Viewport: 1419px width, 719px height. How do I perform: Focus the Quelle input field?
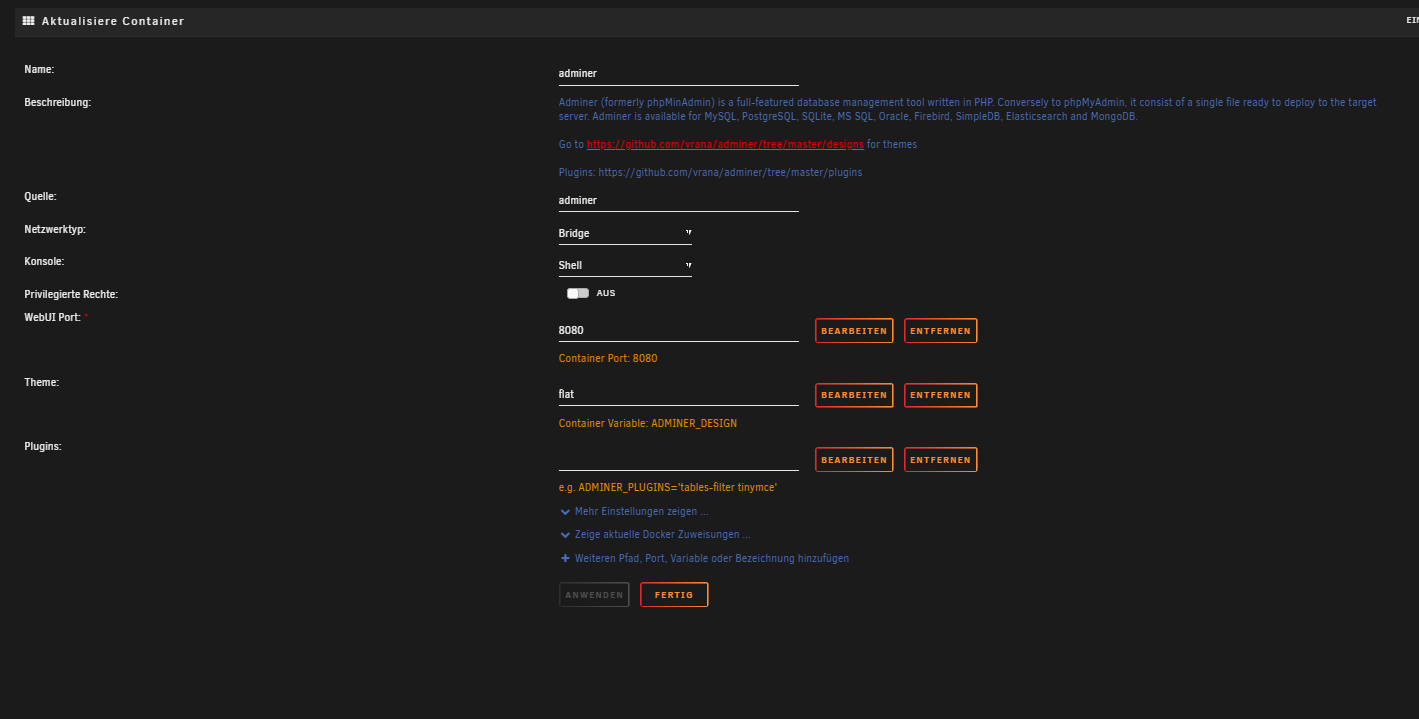pos(679,200)
